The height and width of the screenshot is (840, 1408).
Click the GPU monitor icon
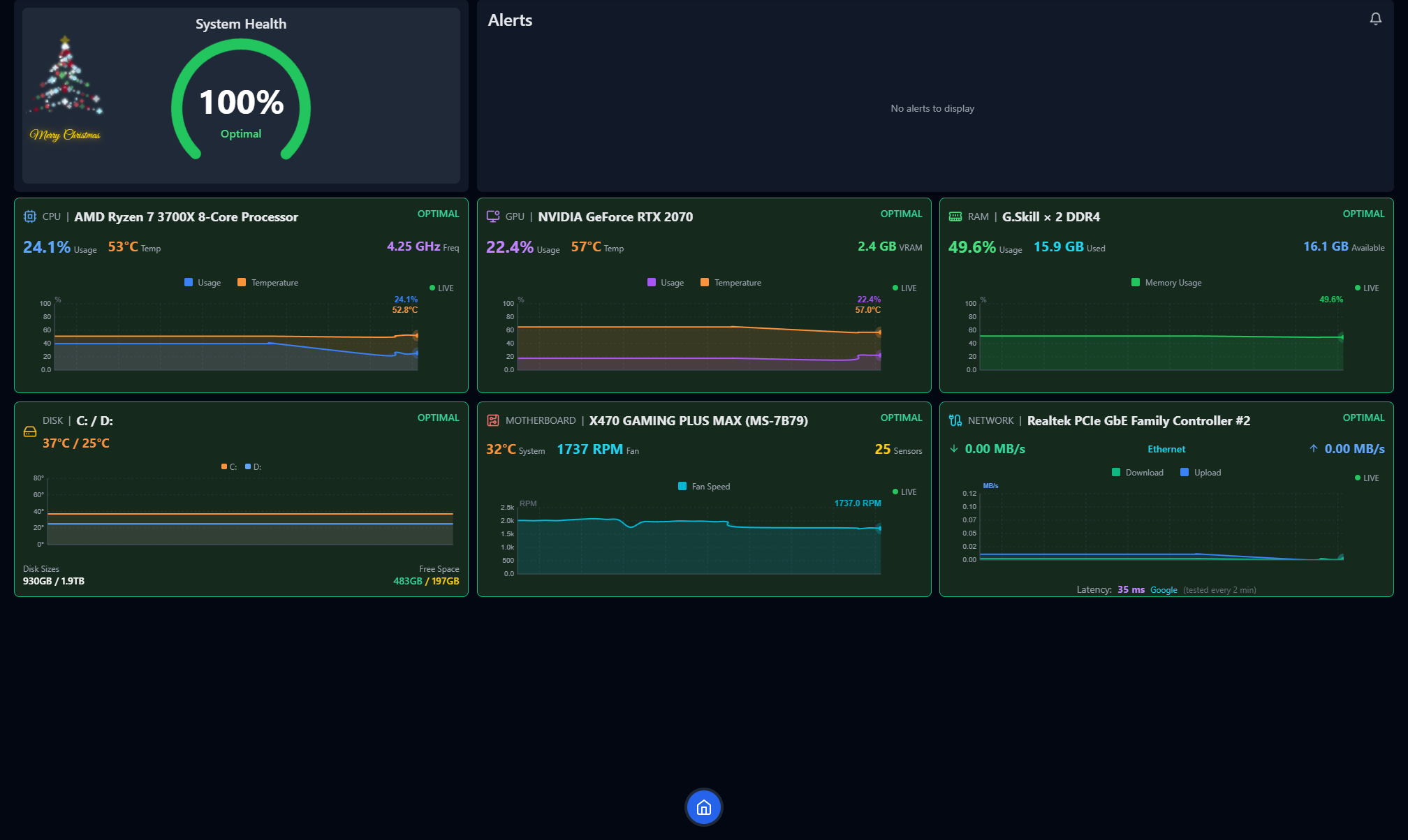pos(494,216)
